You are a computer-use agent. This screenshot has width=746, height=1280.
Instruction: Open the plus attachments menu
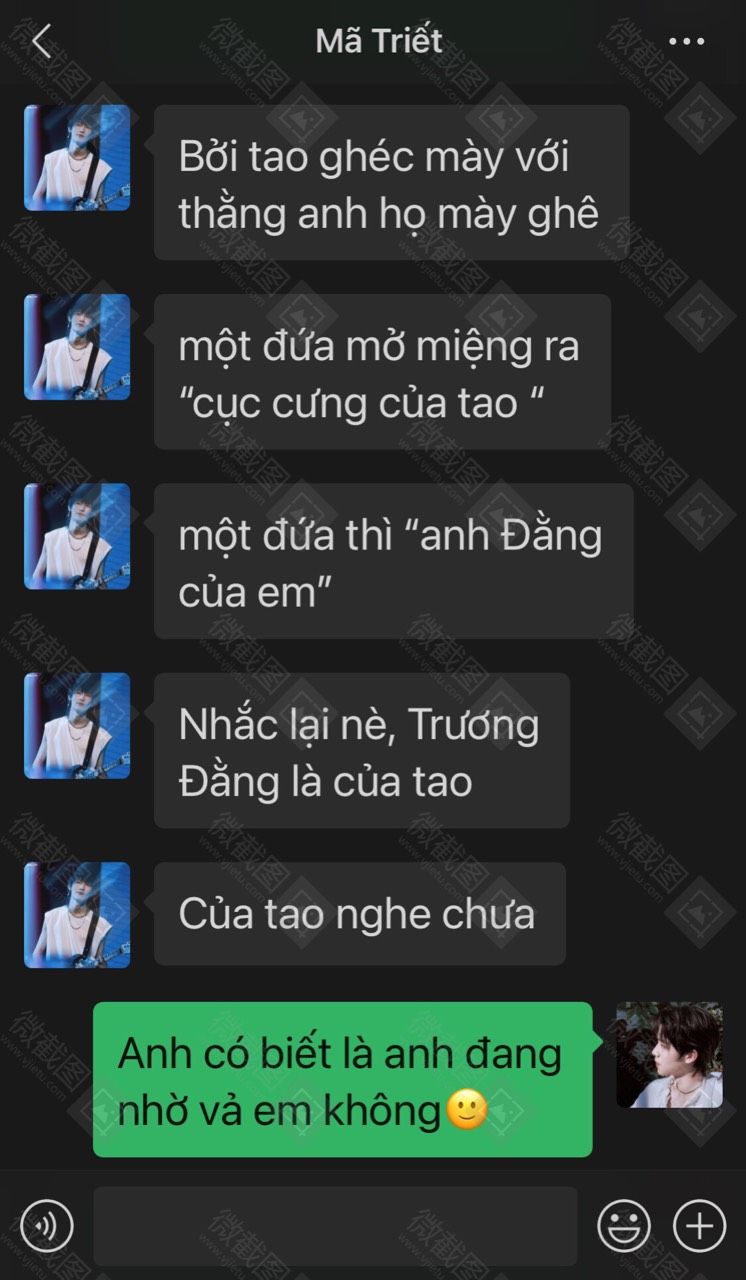[x=699, y=1225]
